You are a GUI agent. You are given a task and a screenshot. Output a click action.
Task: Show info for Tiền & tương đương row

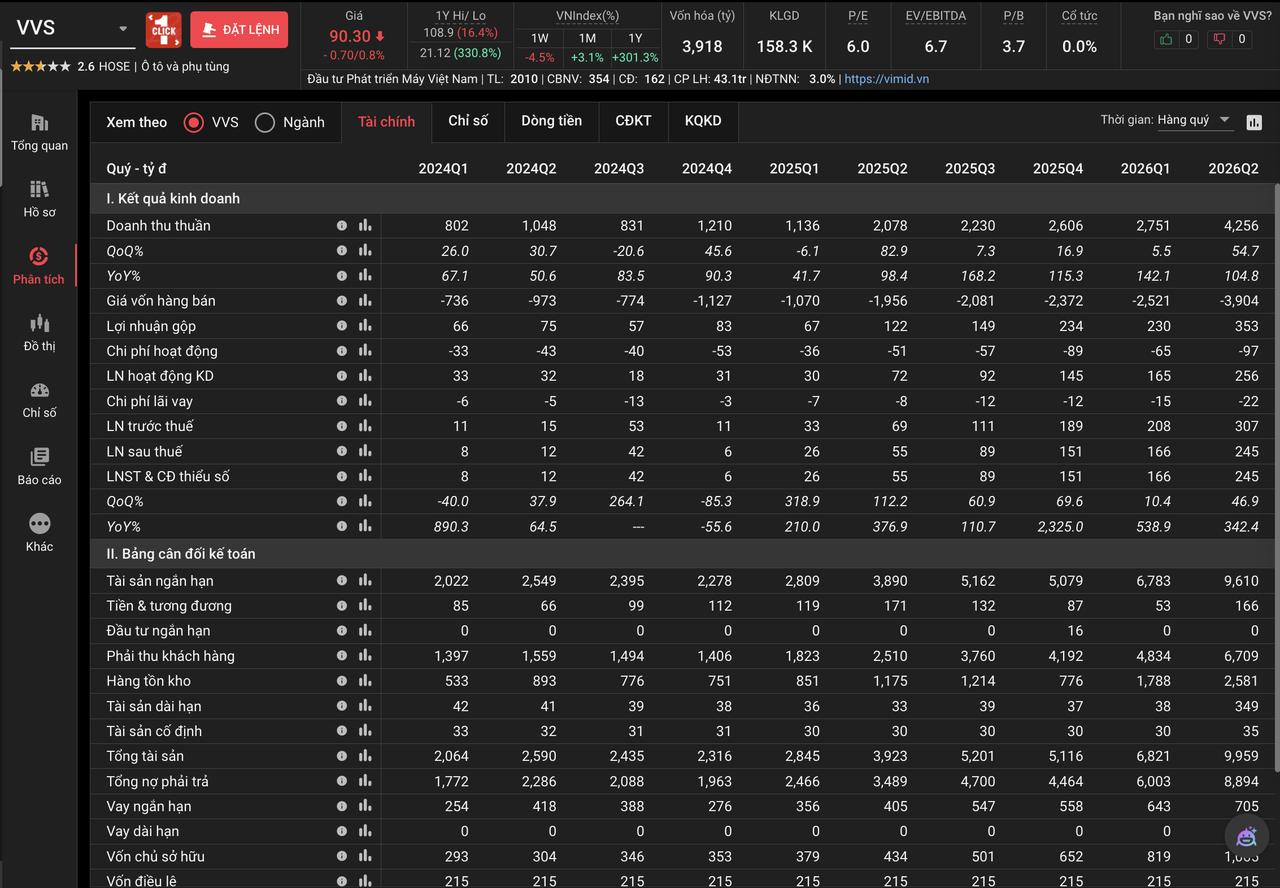(x=342, y=606)
